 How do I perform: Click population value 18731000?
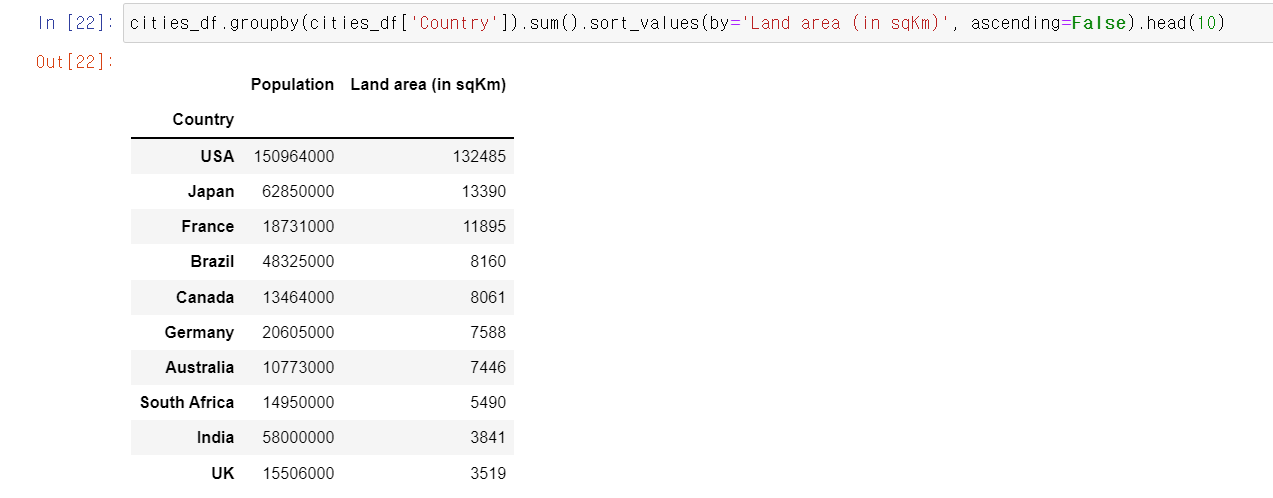pos(298,227)
